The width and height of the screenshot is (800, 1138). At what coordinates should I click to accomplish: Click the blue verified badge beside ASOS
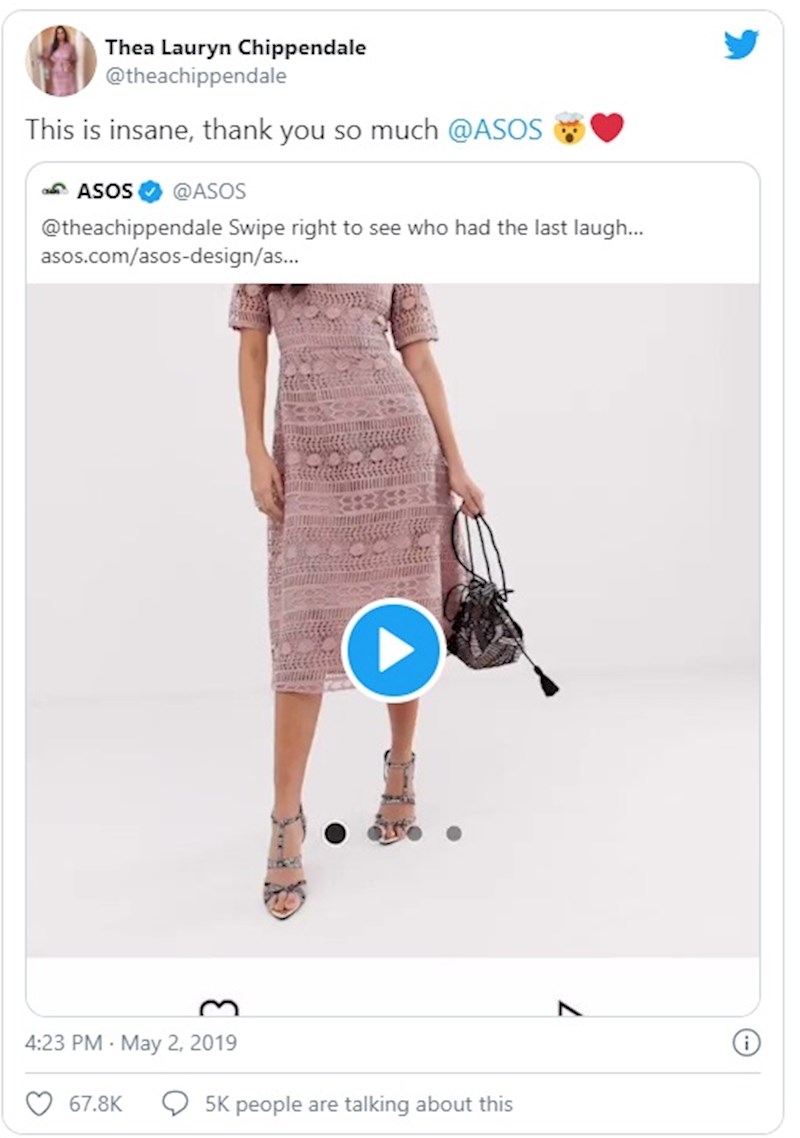tap(151, 191)
